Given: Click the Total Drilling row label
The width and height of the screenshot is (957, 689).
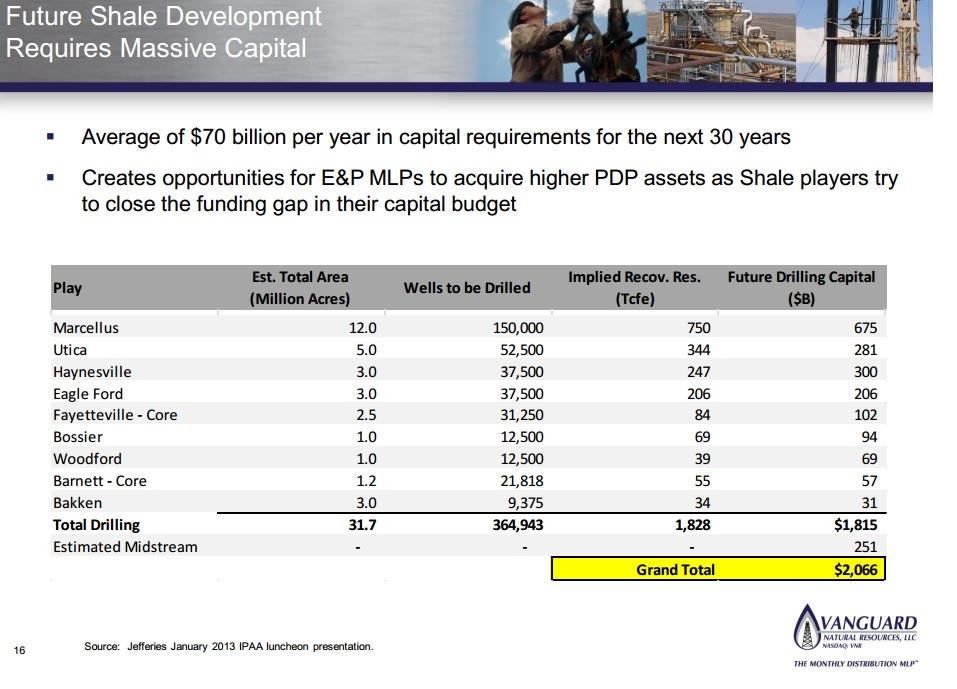Looking at the screenshot, I should click(x=96, y=525).
